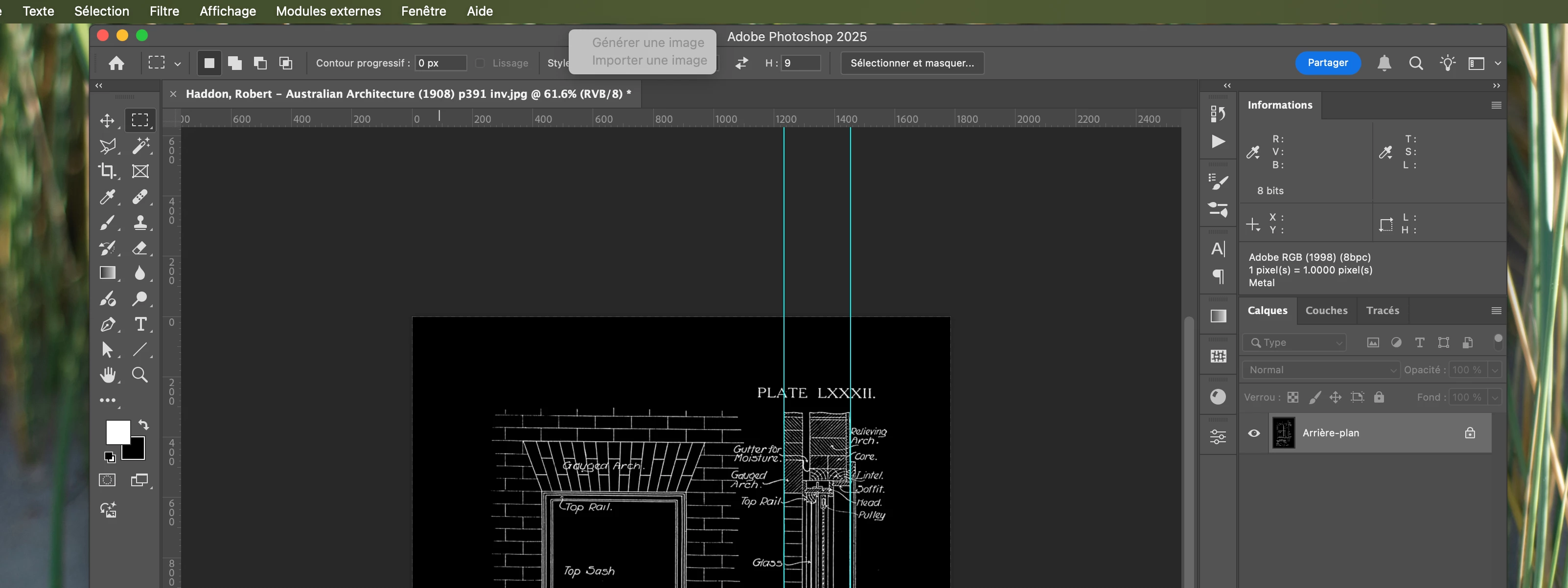1568x588 pixels.
Task: Click Sélectionner et masquer button
Action: point(911,63)
